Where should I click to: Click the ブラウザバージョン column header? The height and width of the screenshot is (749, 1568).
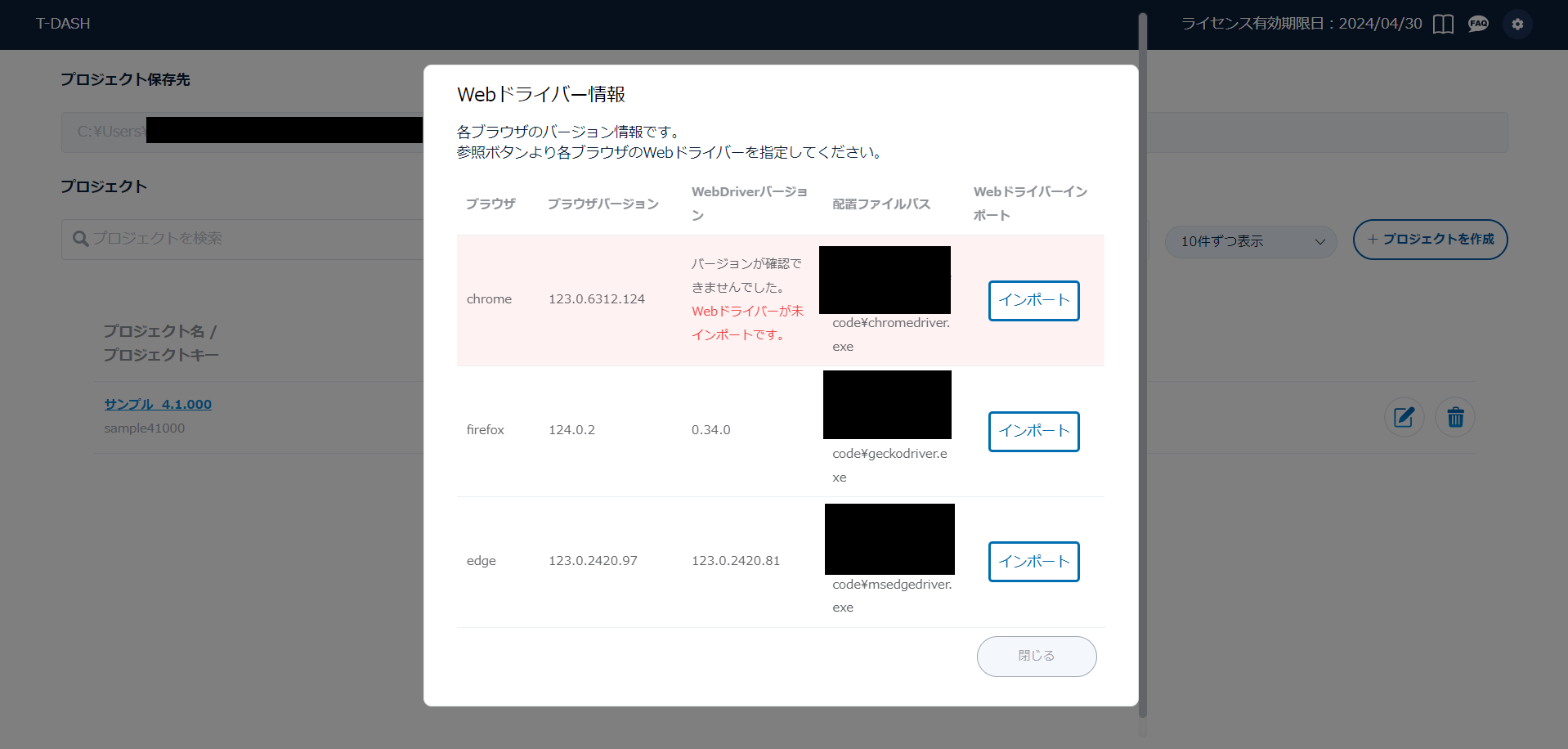pyautogui.click(x=603, y=204)
